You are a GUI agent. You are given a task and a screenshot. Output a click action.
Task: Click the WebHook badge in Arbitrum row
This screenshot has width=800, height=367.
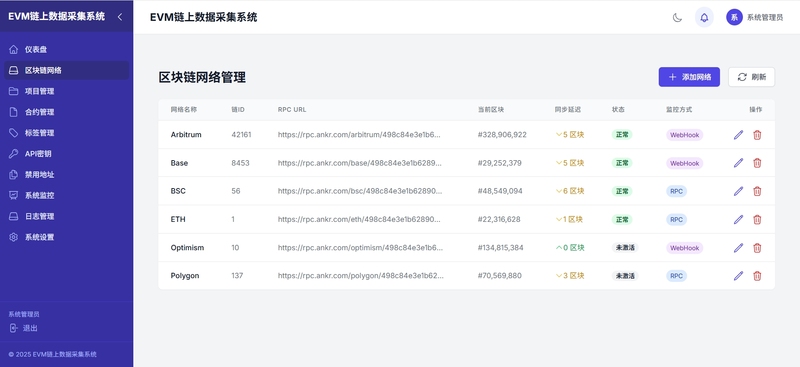click(684, 135)
